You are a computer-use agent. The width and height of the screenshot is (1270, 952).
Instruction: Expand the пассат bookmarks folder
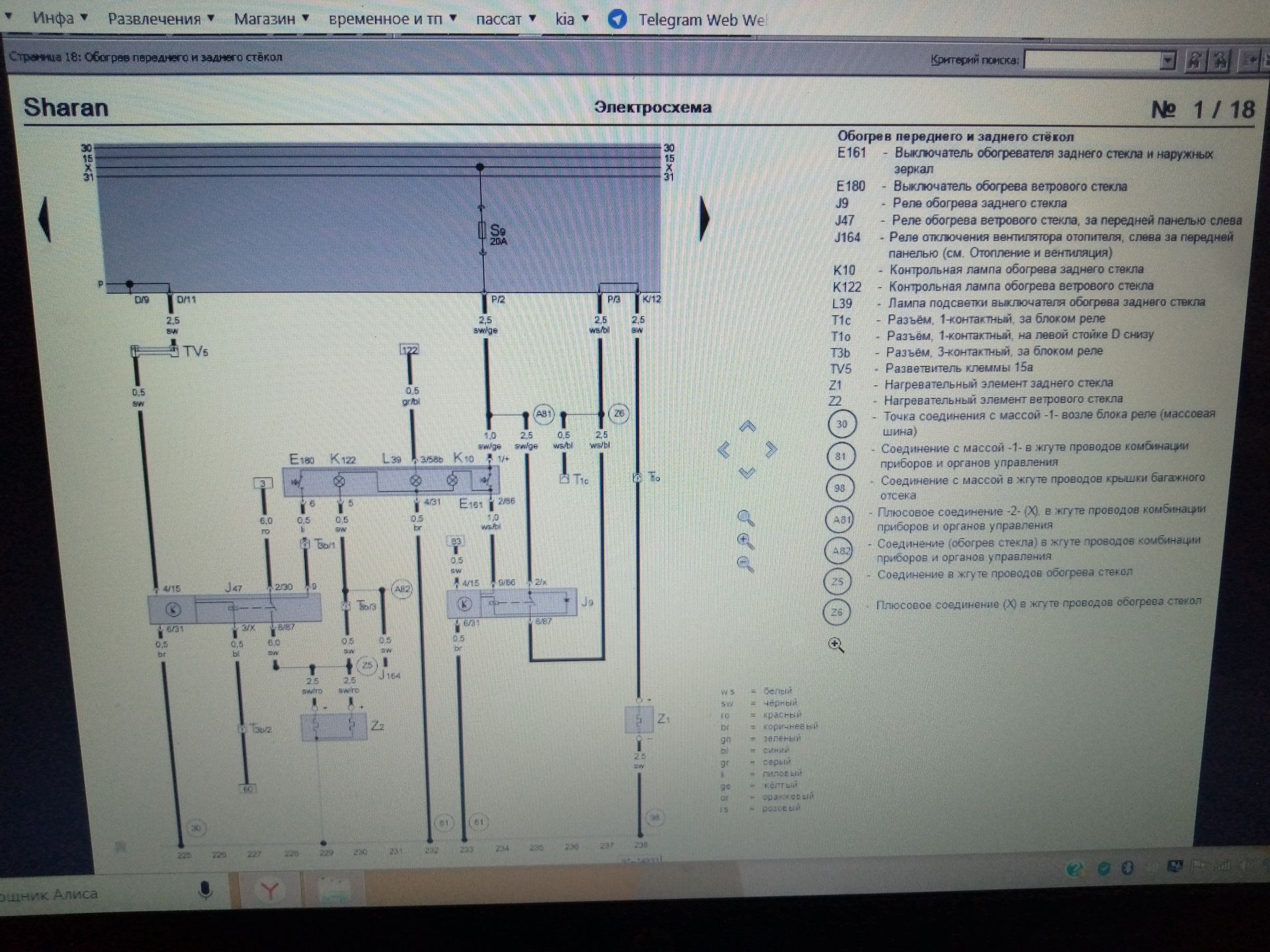click(505, 19)
